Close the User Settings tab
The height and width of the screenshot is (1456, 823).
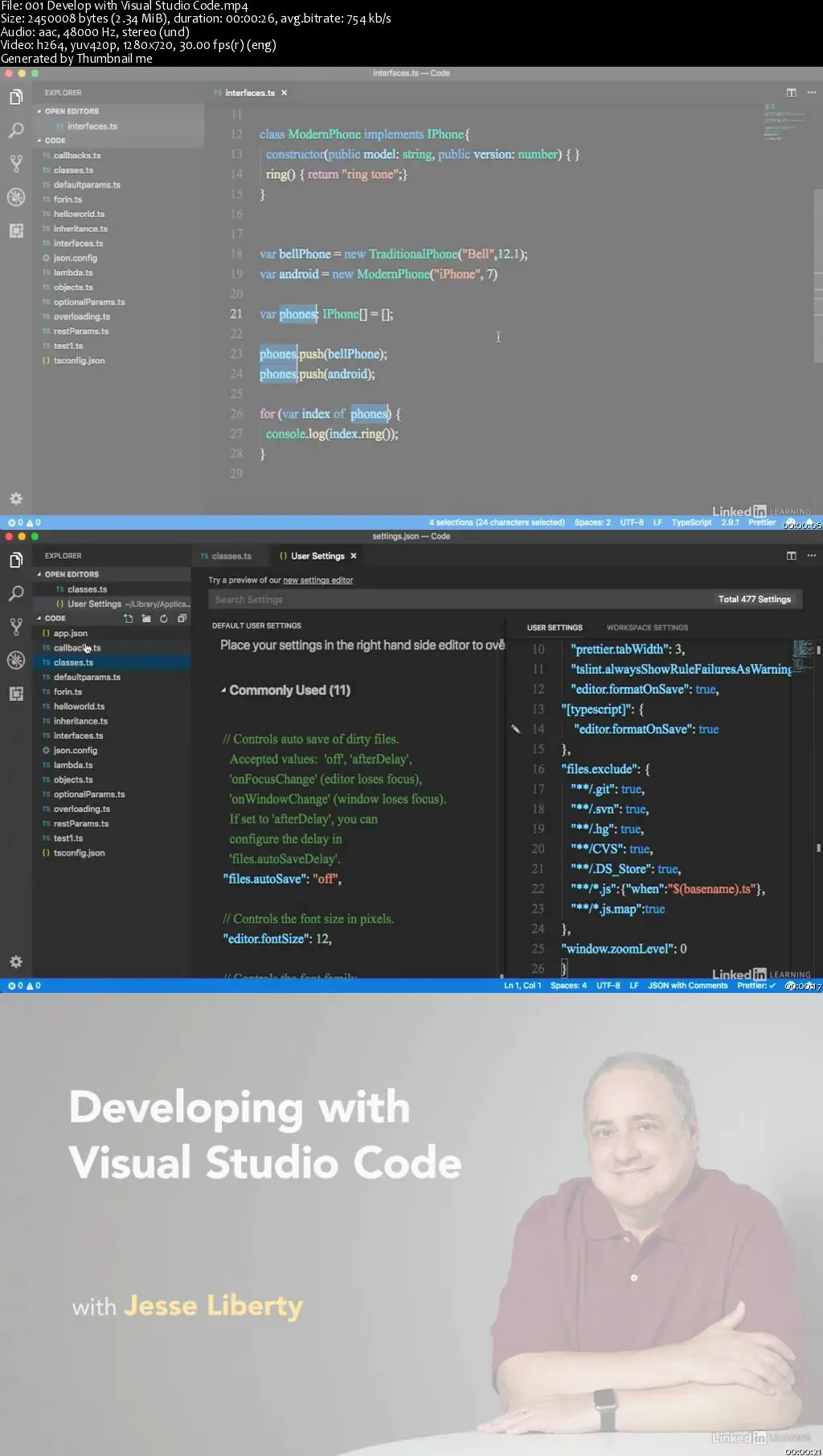coord(354,556)
